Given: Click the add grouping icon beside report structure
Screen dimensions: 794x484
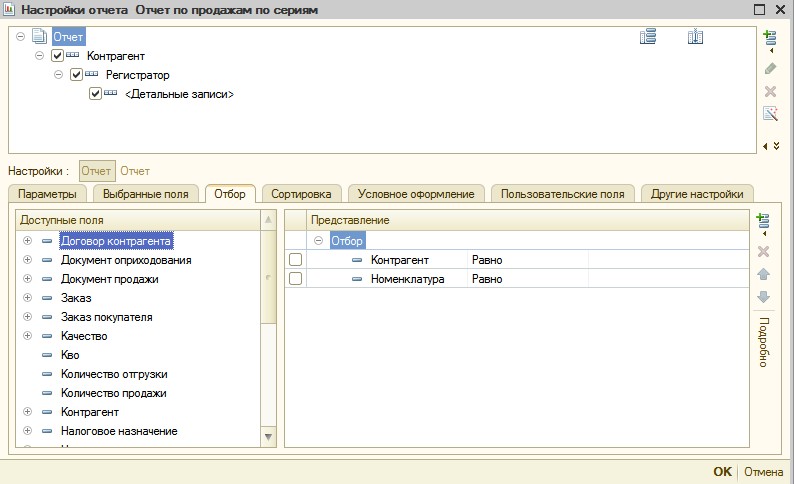Looking at the screenshot, I should [769, 39].
